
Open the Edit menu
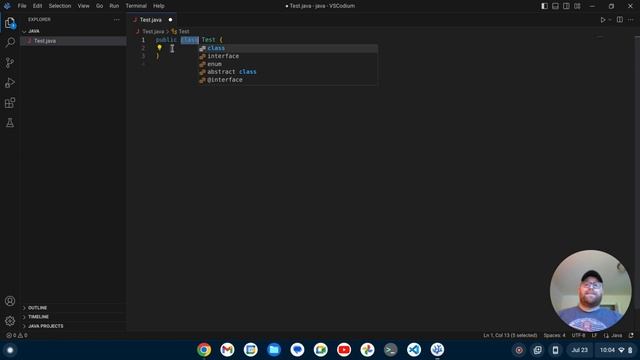(38, 6)
